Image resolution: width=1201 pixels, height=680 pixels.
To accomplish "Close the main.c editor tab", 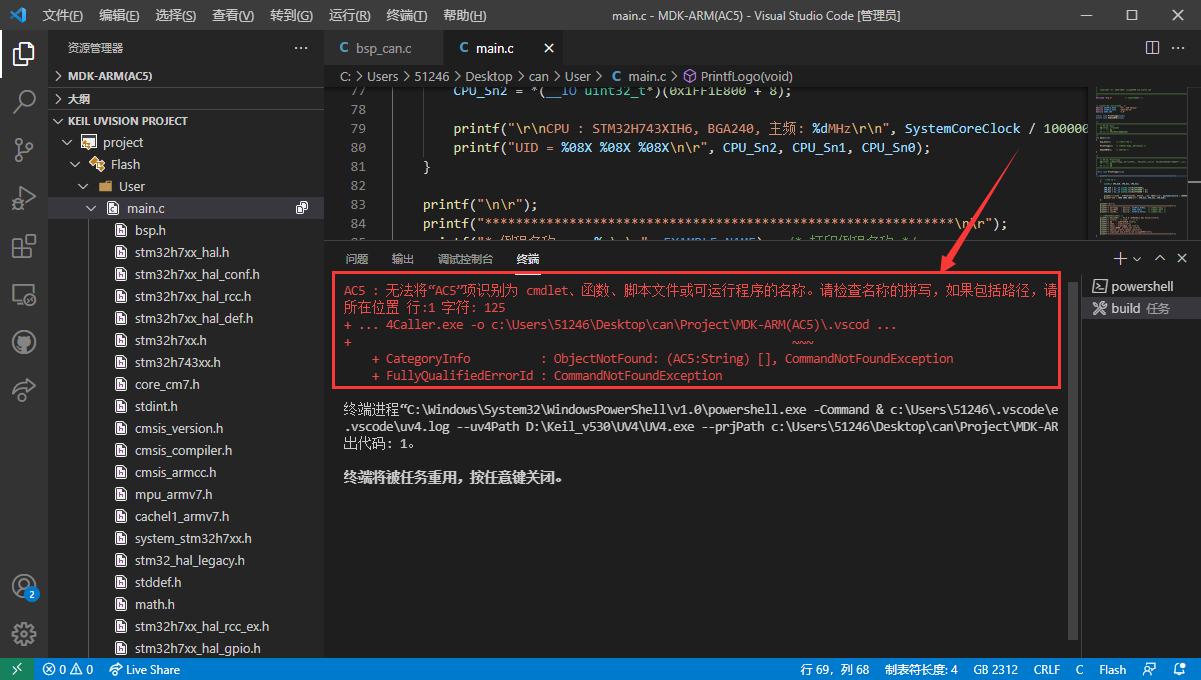I will coord(547,48).
